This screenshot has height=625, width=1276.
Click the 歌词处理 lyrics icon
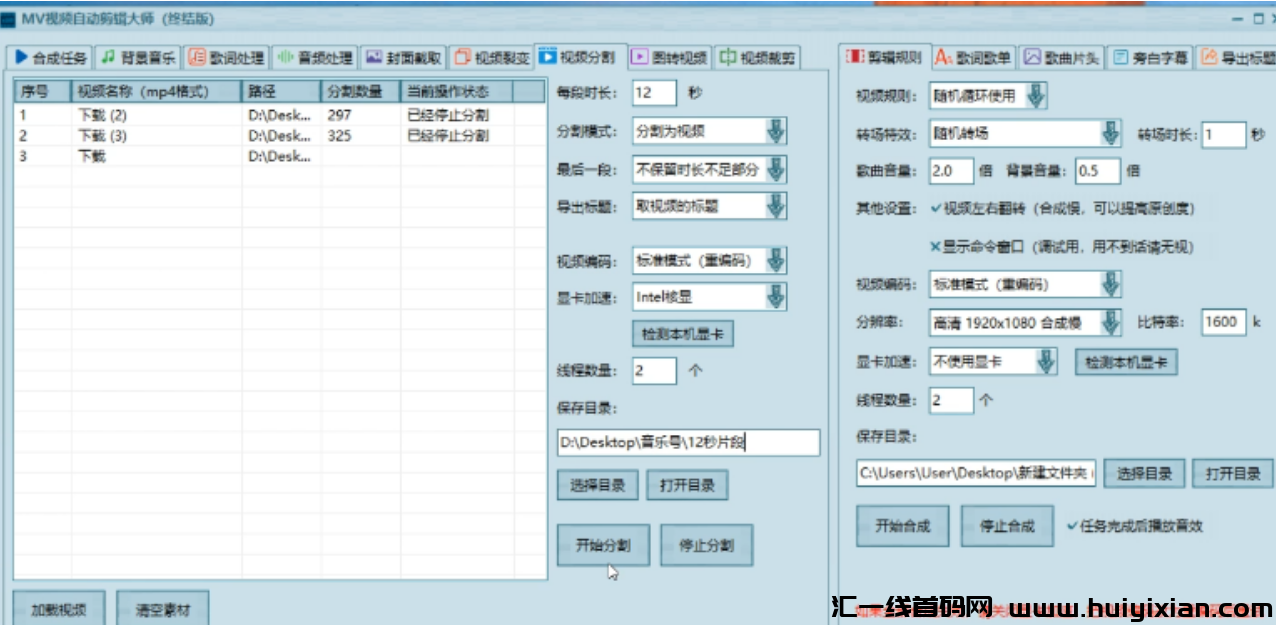[197, 57]
